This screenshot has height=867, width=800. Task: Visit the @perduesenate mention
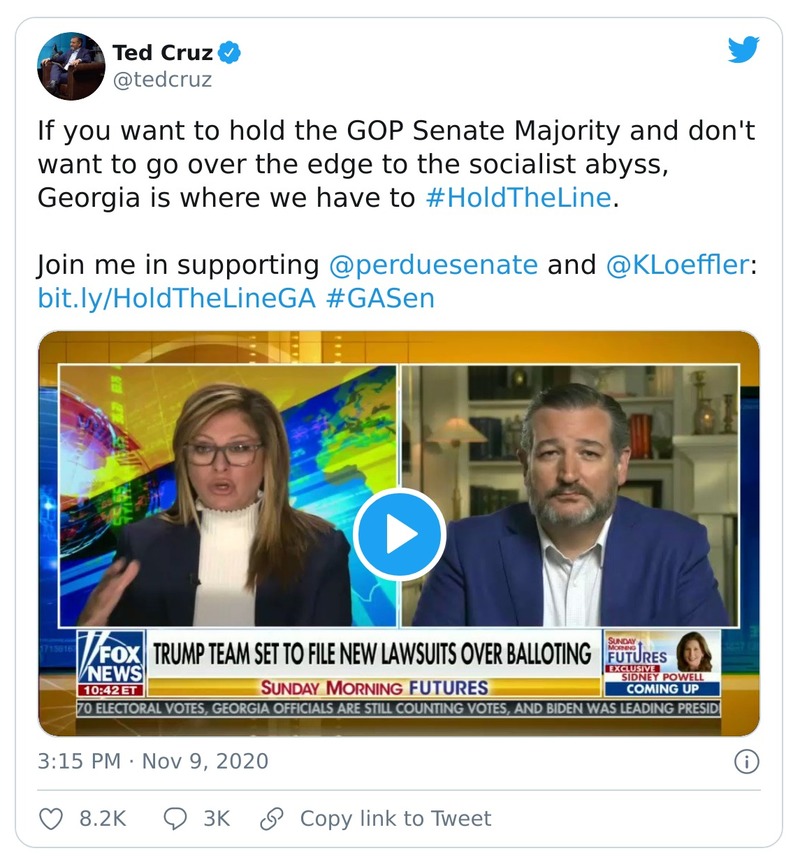click(x=433, y=265)
